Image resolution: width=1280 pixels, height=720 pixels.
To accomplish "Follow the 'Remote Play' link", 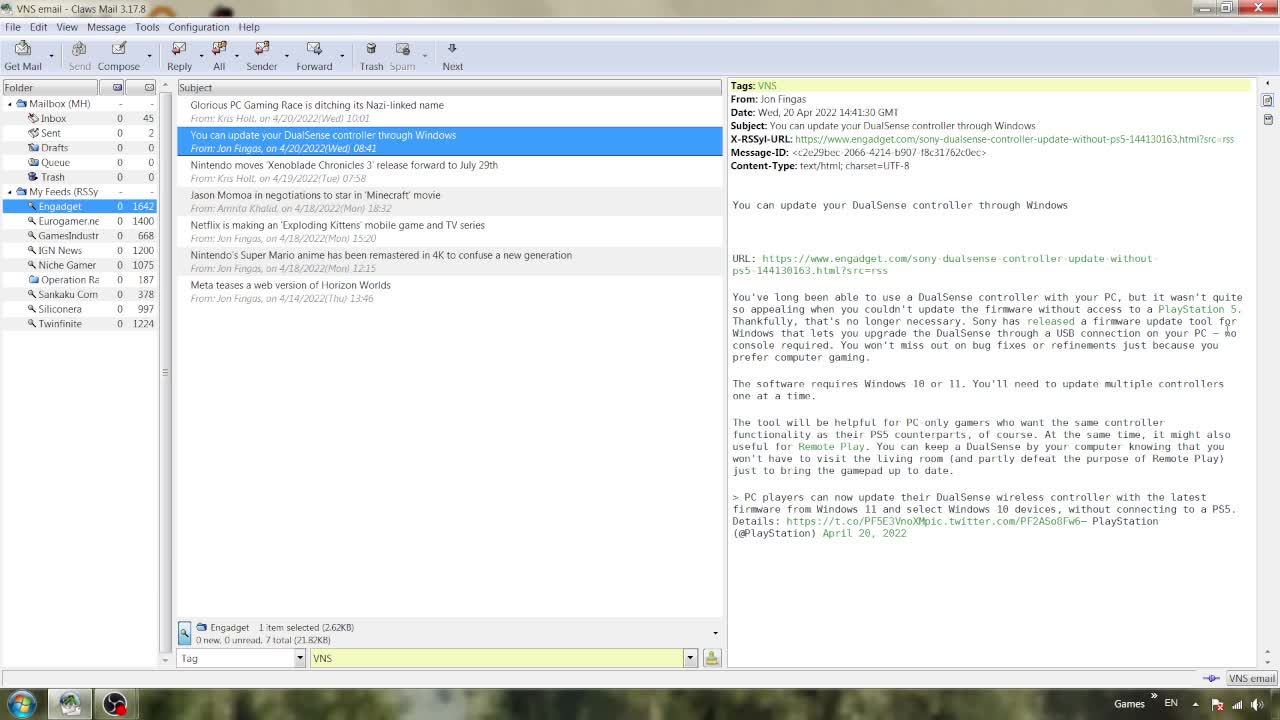I will point(832,447).
